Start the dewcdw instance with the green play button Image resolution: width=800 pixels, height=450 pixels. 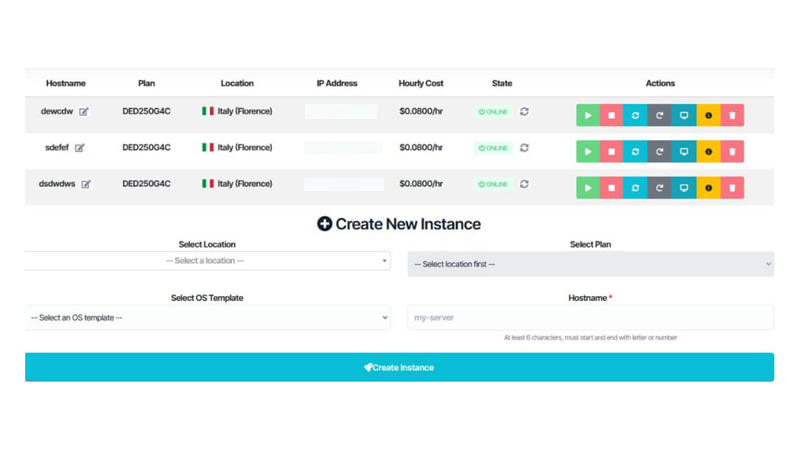click(588, 116)
